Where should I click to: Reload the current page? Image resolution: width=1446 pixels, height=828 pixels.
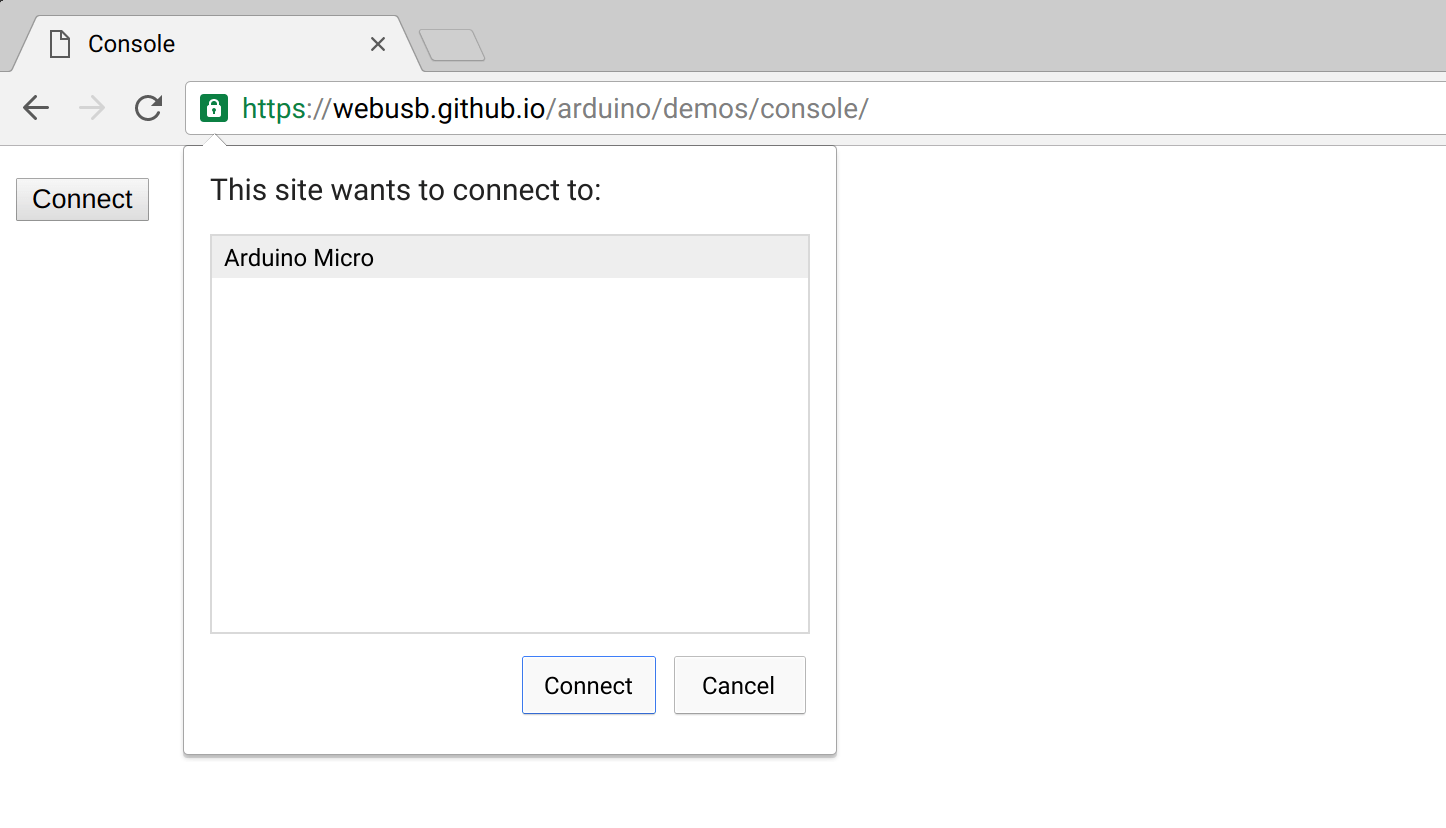pos(149,108)
